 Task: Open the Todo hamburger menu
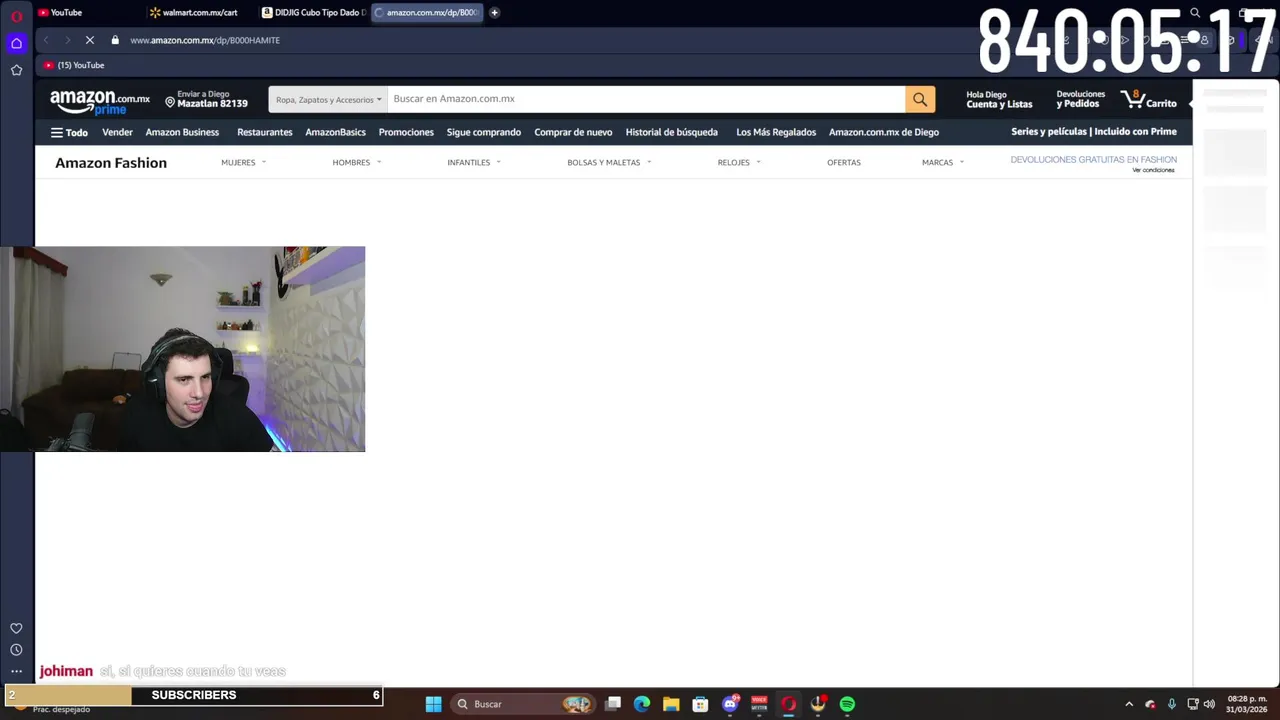69,132
